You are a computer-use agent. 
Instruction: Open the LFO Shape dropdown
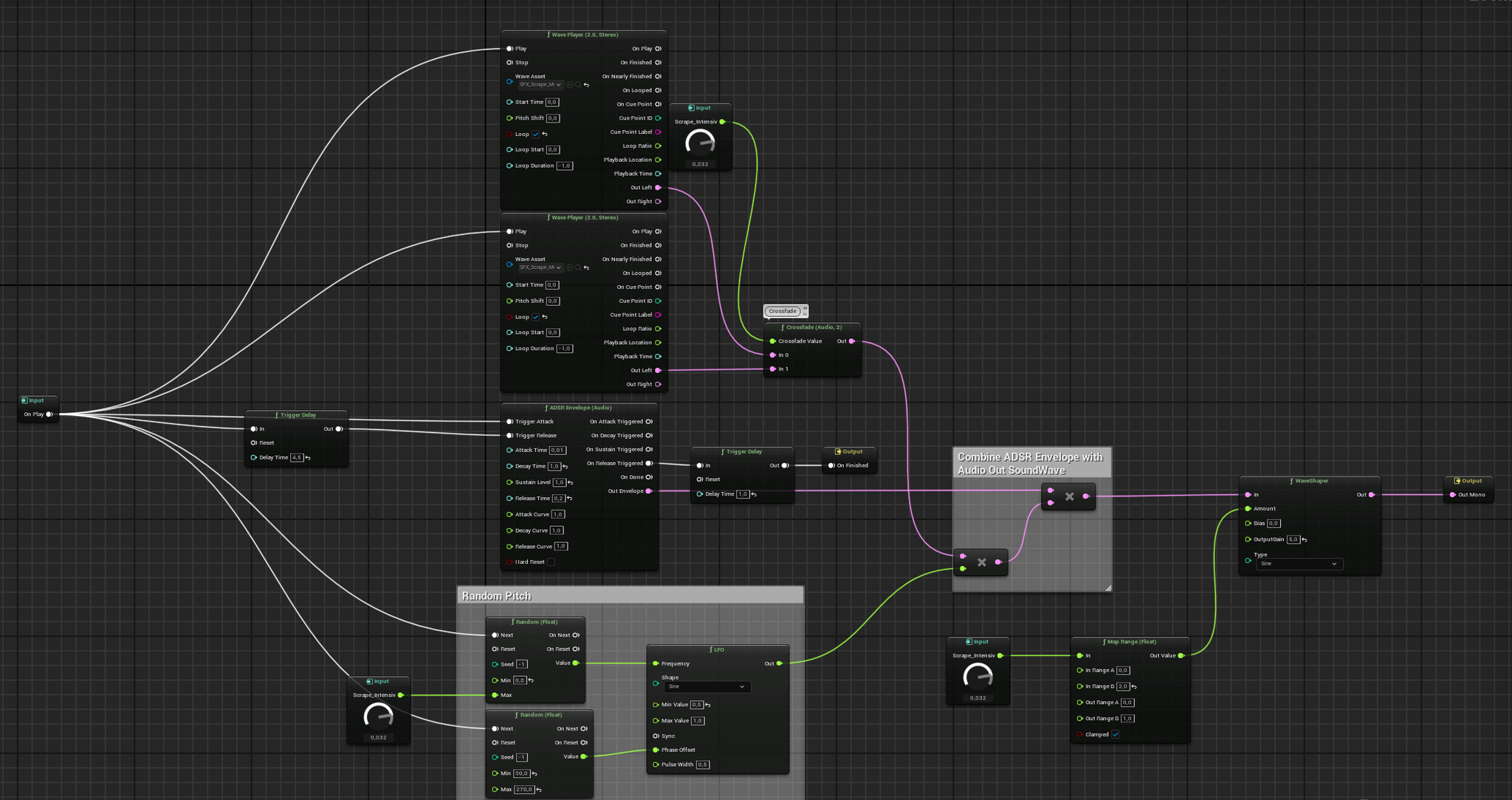[707, 687]
